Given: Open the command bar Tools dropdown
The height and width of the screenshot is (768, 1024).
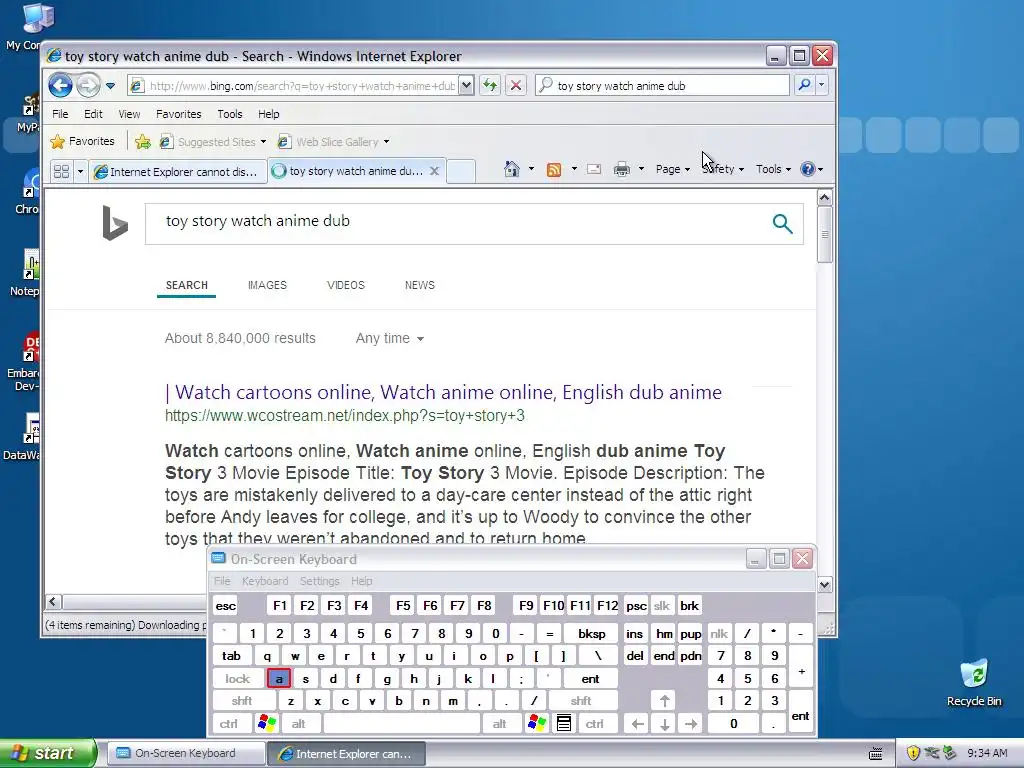Looking at the screenshot, I should 773,169.
